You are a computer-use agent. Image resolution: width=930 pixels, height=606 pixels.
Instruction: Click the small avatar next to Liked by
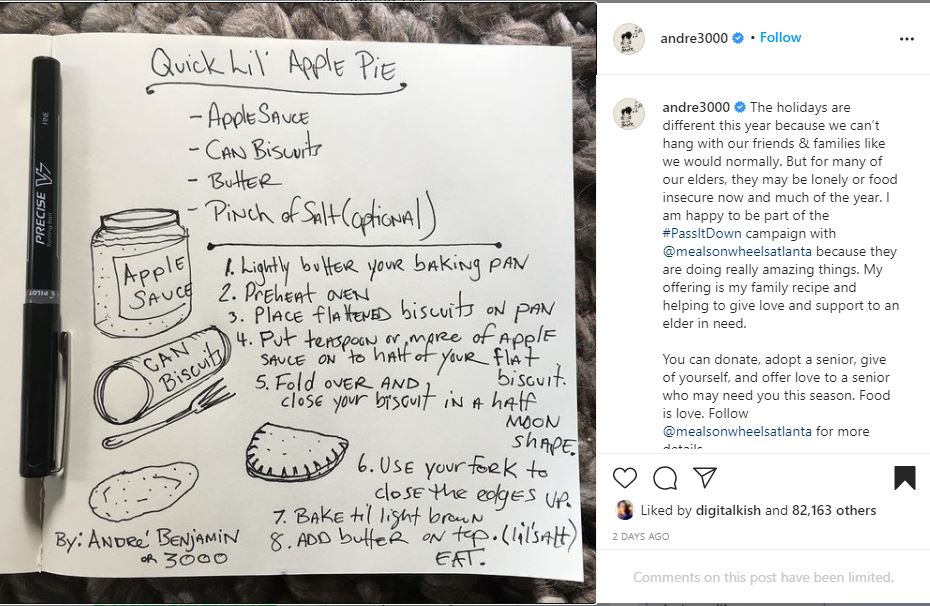625,510
